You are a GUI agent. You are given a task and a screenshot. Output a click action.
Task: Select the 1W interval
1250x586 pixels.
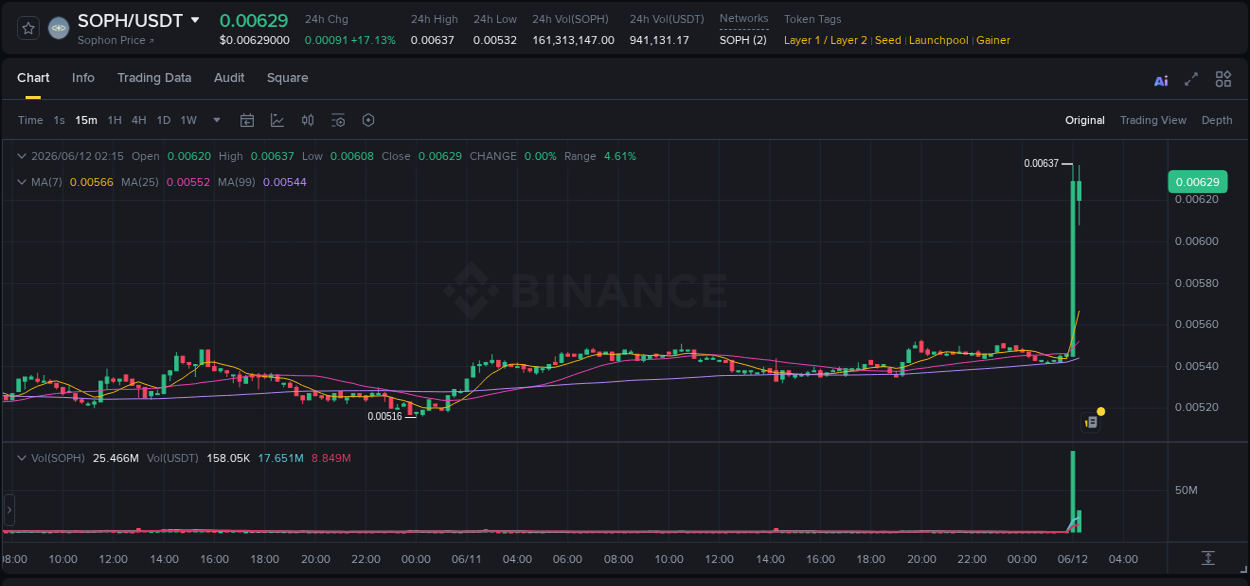(x=188, y=120)
